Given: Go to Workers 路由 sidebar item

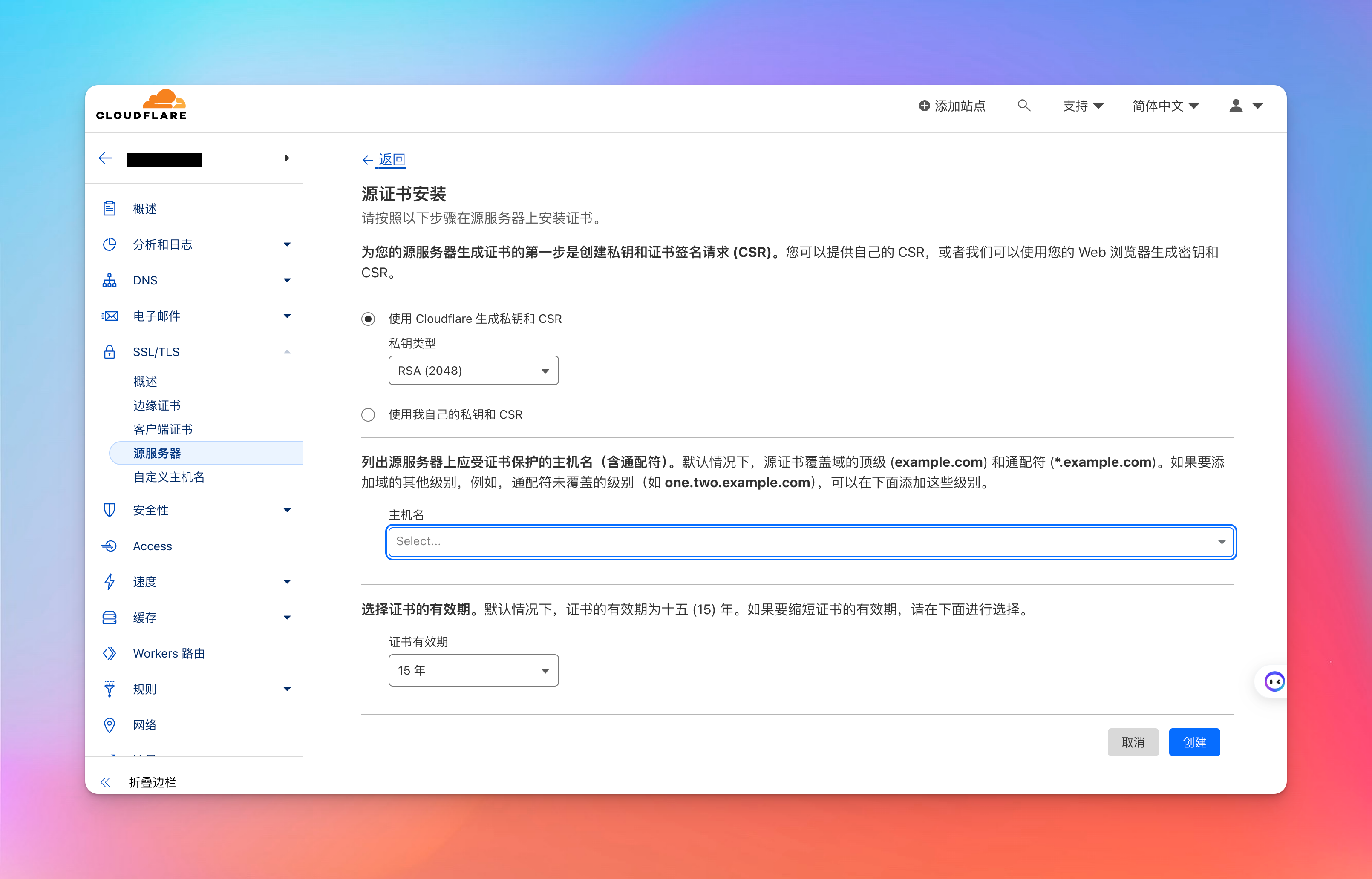Looking at the screenshot, I should click(x=169, y=653).
